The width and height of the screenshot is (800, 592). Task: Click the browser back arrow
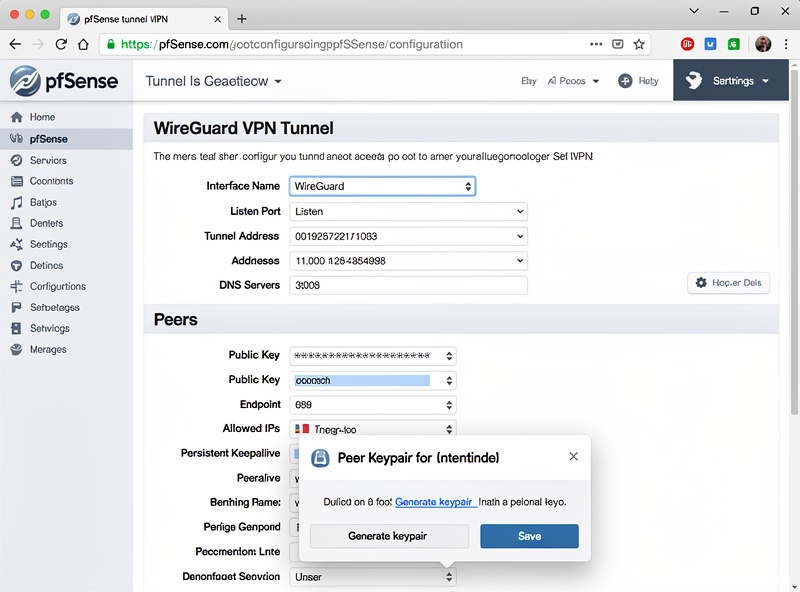(15, 44)
